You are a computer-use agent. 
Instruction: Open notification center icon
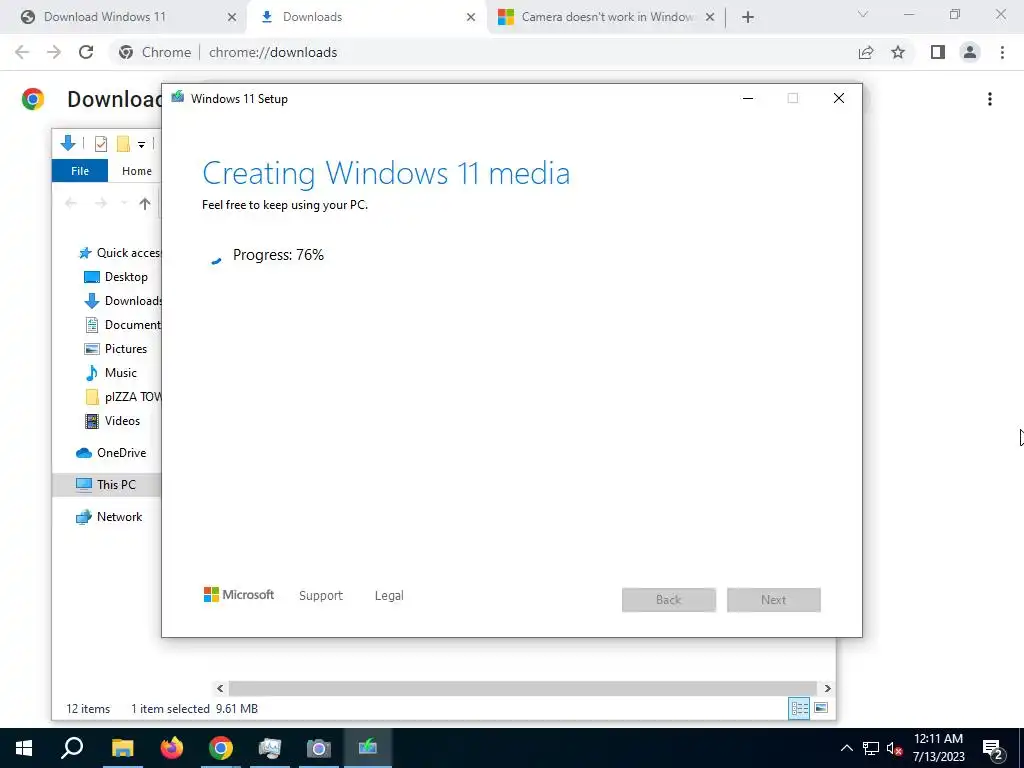(993, 750)
